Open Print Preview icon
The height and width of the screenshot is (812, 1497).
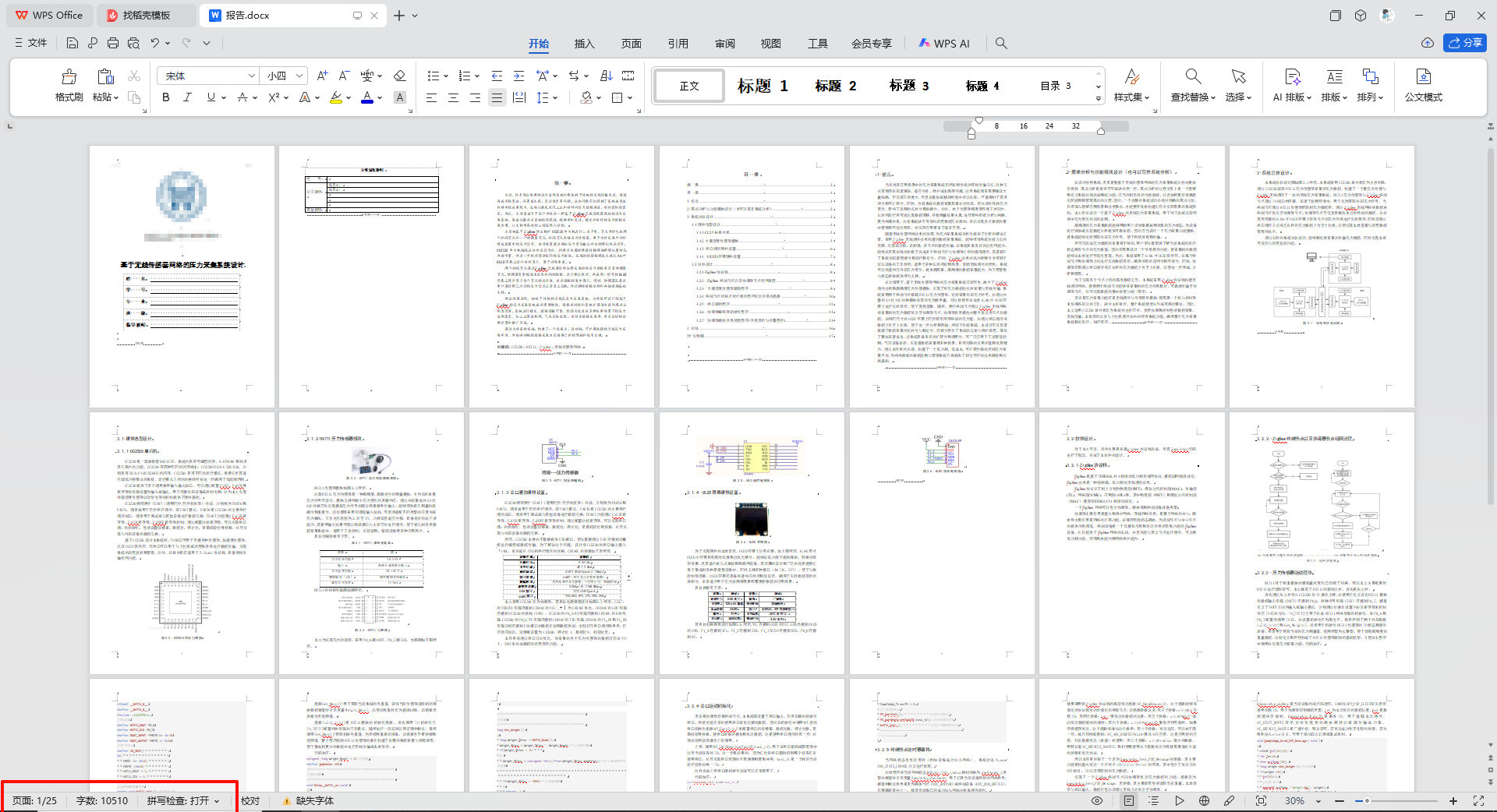point(133,43)
